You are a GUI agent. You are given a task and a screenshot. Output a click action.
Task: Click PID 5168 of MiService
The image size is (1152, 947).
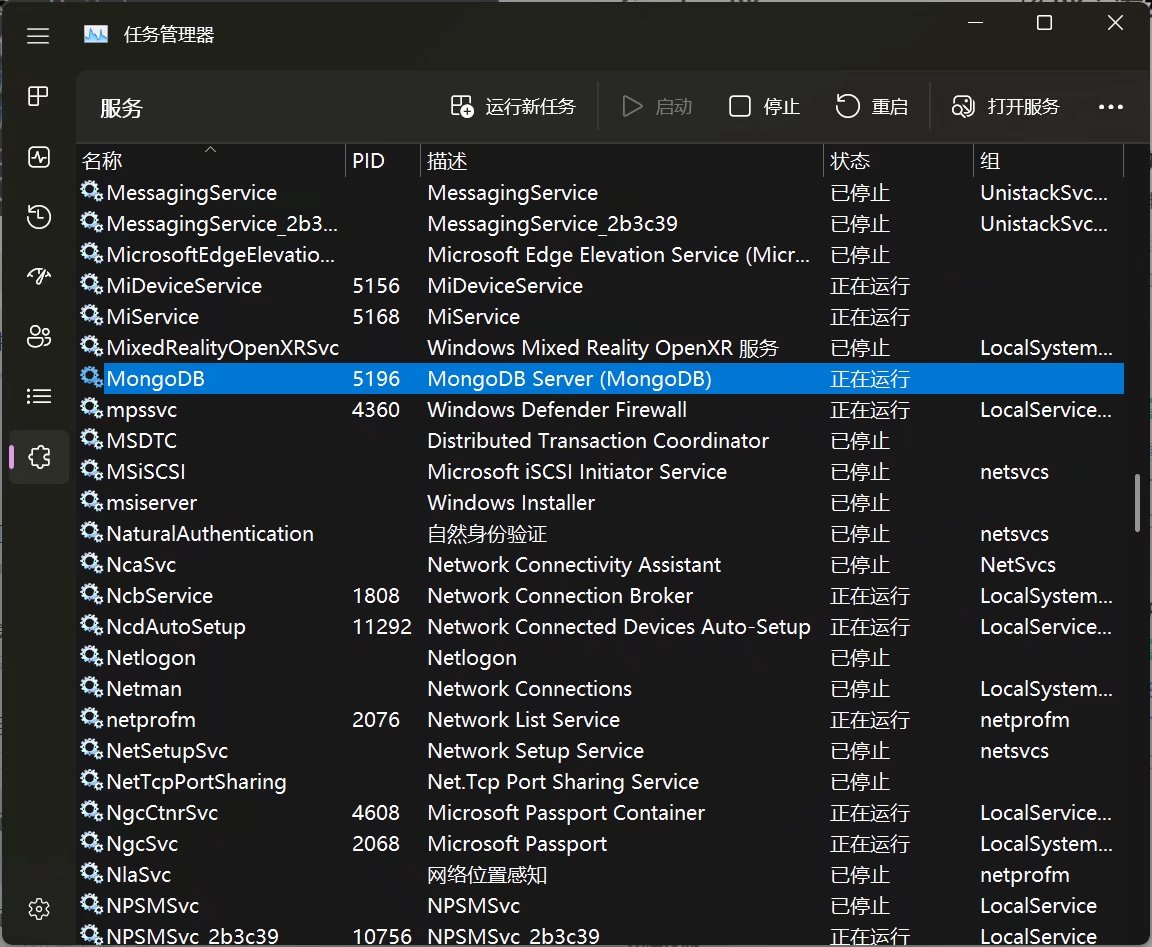(x=375, y=317)
